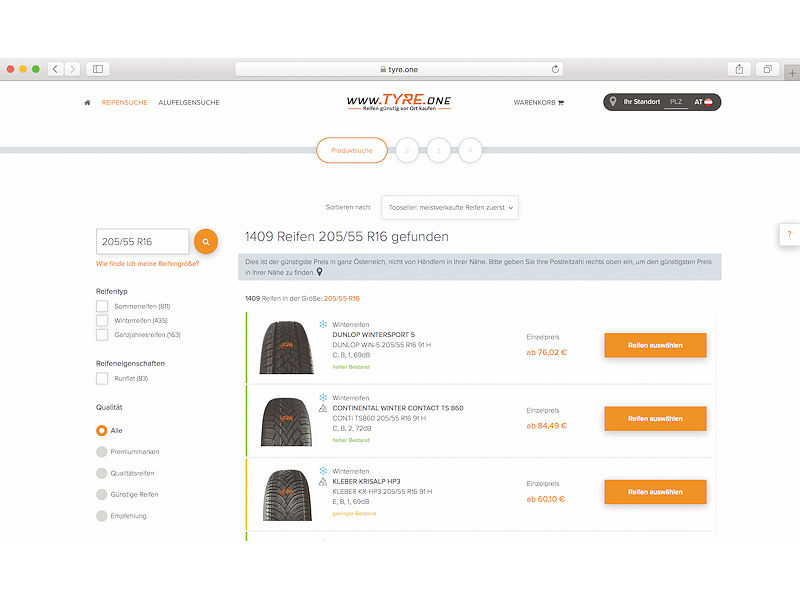Toggle the Safari sidebar button
Image resolution: width=800 pixels, height=600 pixels.
tap(98, 69)
